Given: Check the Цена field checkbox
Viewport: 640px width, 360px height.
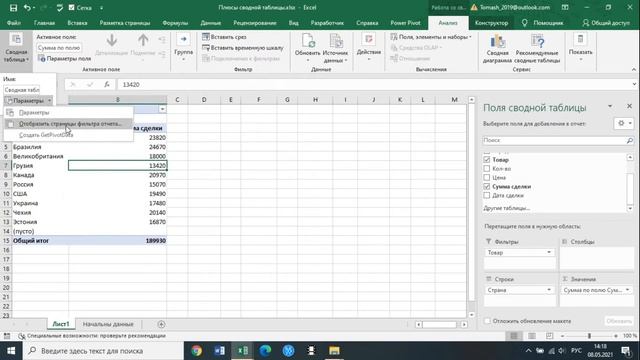Looking at the screenshot, I should [487, 178].
